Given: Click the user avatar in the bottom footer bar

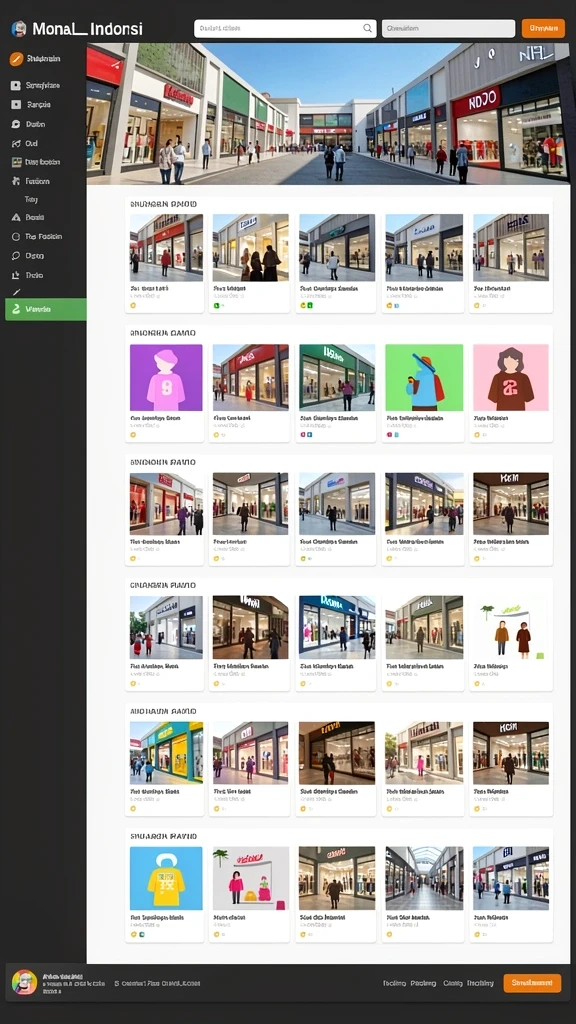Looking at the screenshot, I should (24, 982).
